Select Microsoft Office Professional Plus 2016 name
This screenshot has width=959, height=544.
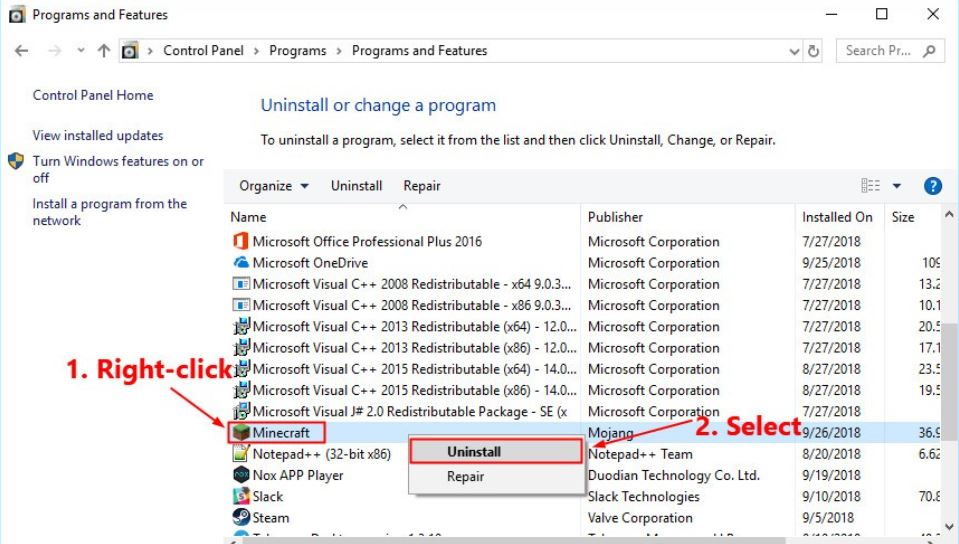coord(367,241)
